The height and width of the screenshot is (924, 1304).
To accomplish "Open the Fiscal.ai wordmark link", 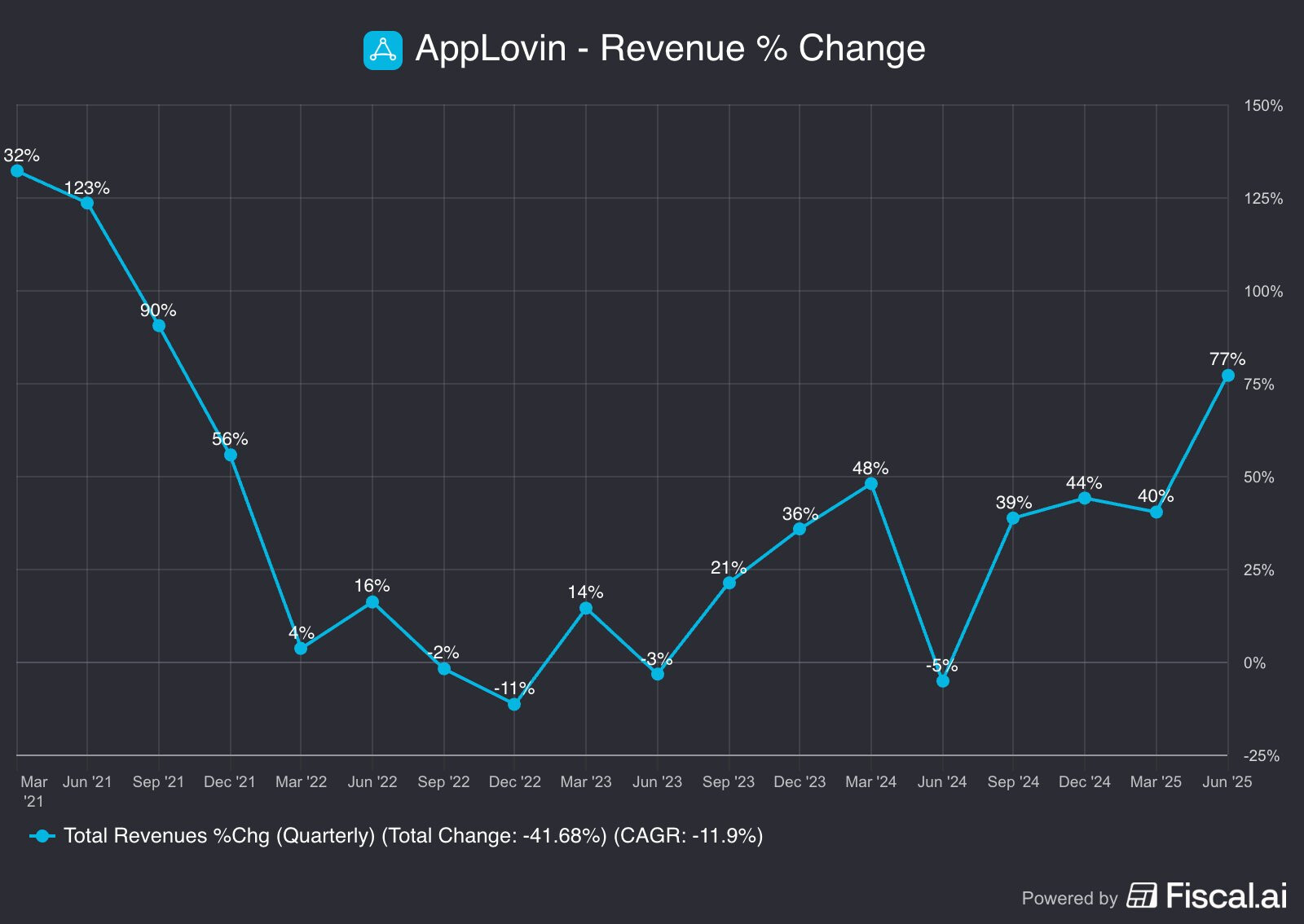I will click(x=1226, y=895).
